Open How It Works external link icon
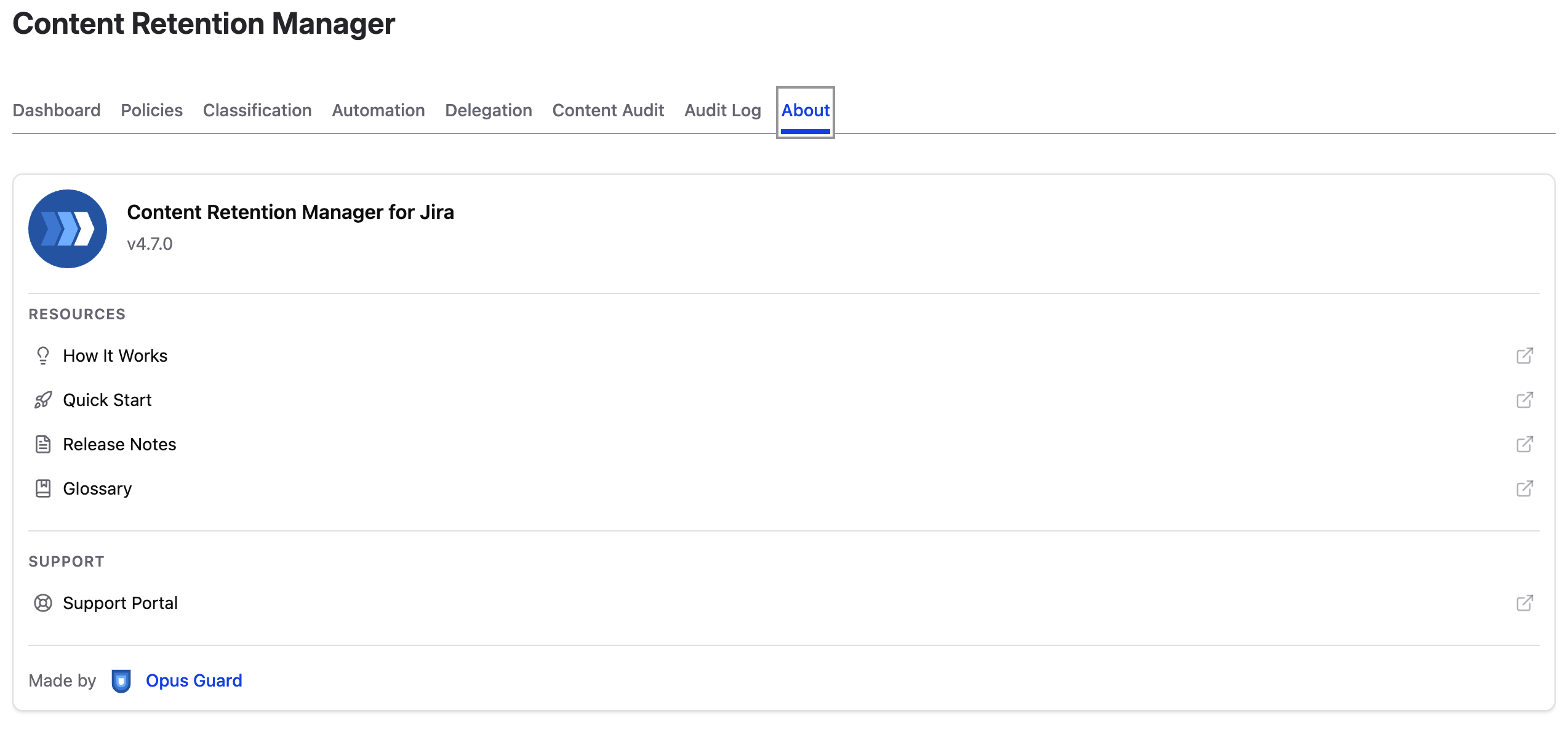The width and height of the screenshot is (1568, 737). coord(1524,356)
